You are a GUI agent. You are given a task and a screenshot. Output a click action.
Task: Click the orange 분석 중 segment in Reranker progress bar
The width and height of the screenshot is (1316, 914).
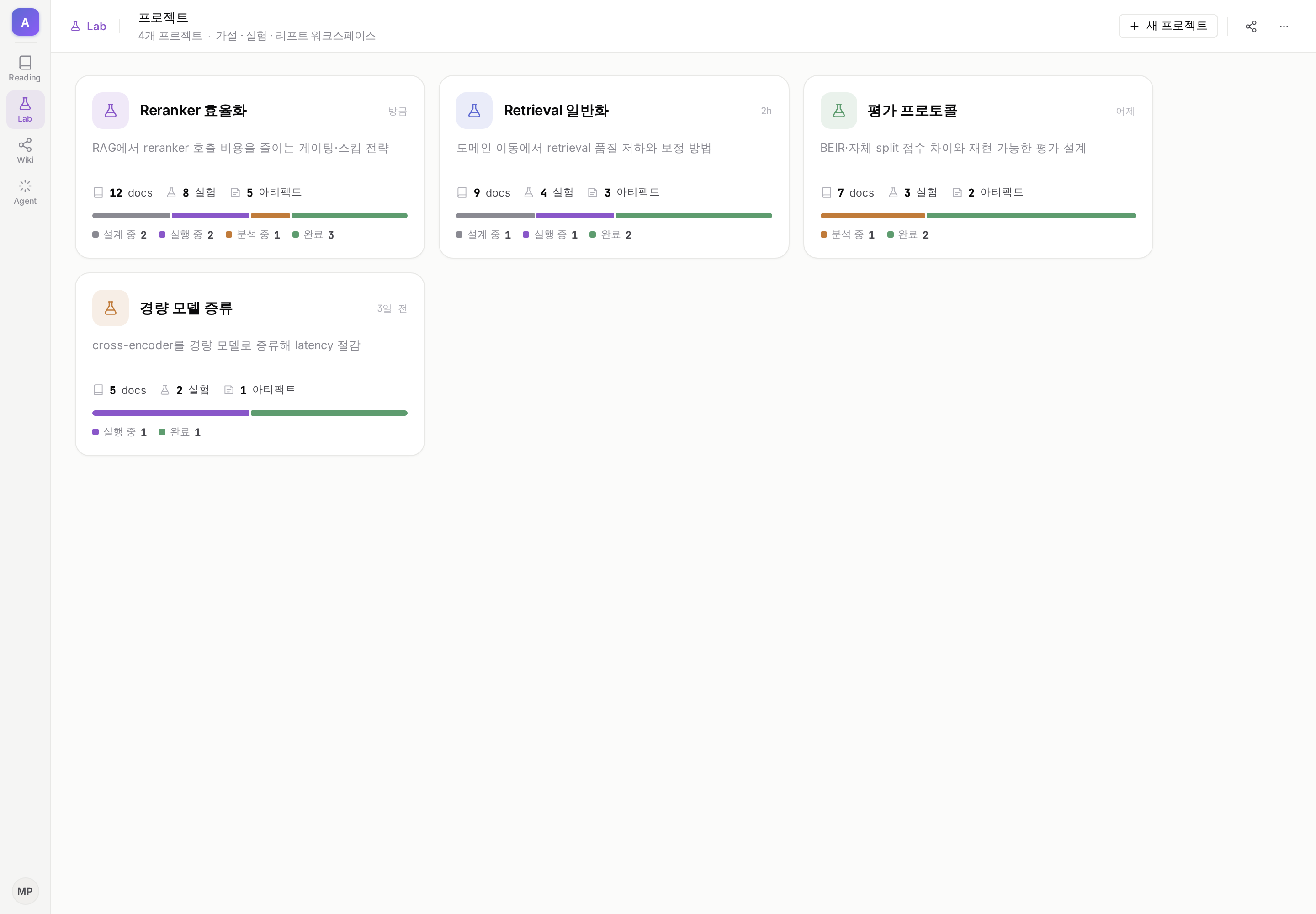[x=271, y=216]
